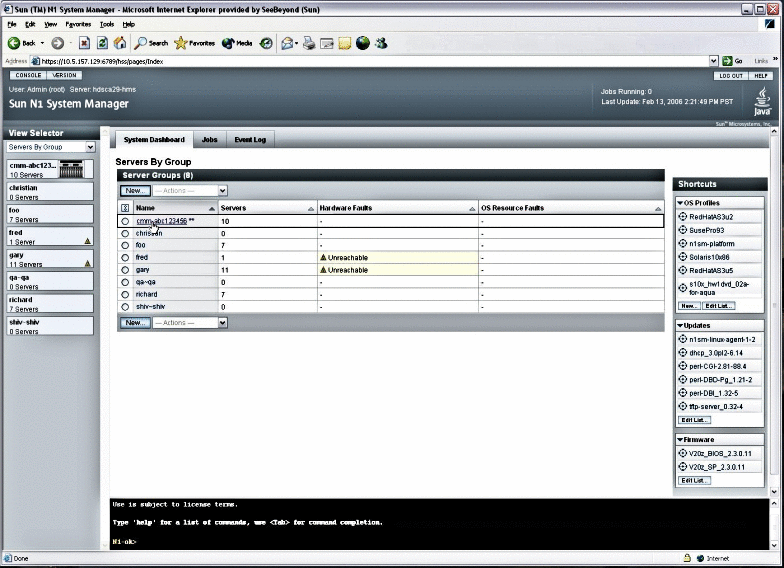Click RedHatAS3u5 profile icon
This screenshot has height=568, width=784.
coord(682,270)
